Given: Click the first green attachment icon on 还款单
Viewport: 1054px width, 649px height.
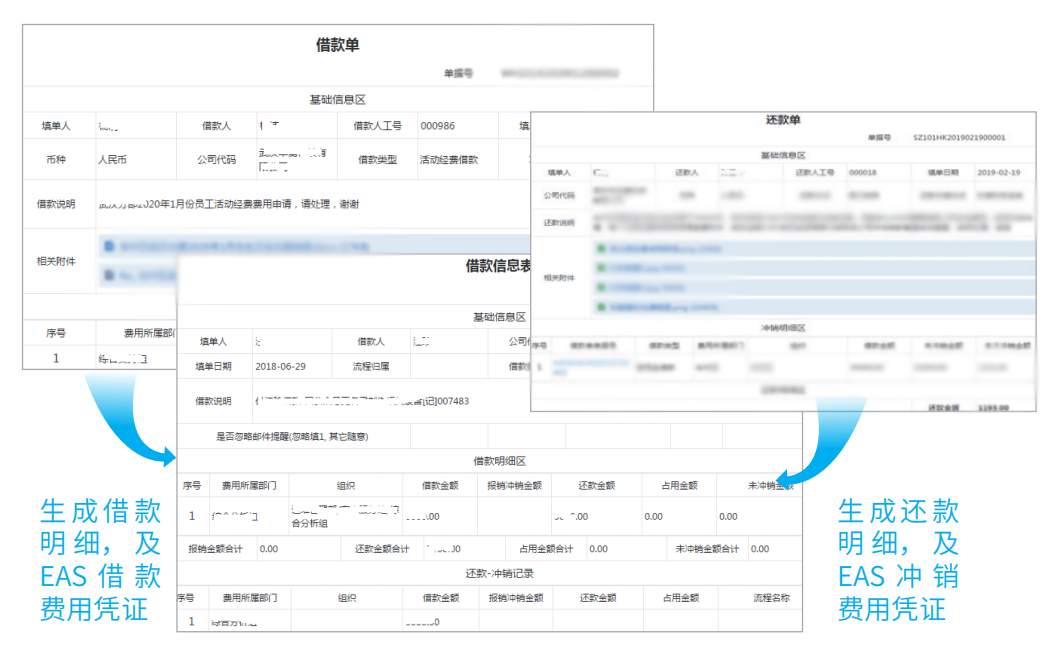Looking at the screenshot, I should click(x=601, y=246).
